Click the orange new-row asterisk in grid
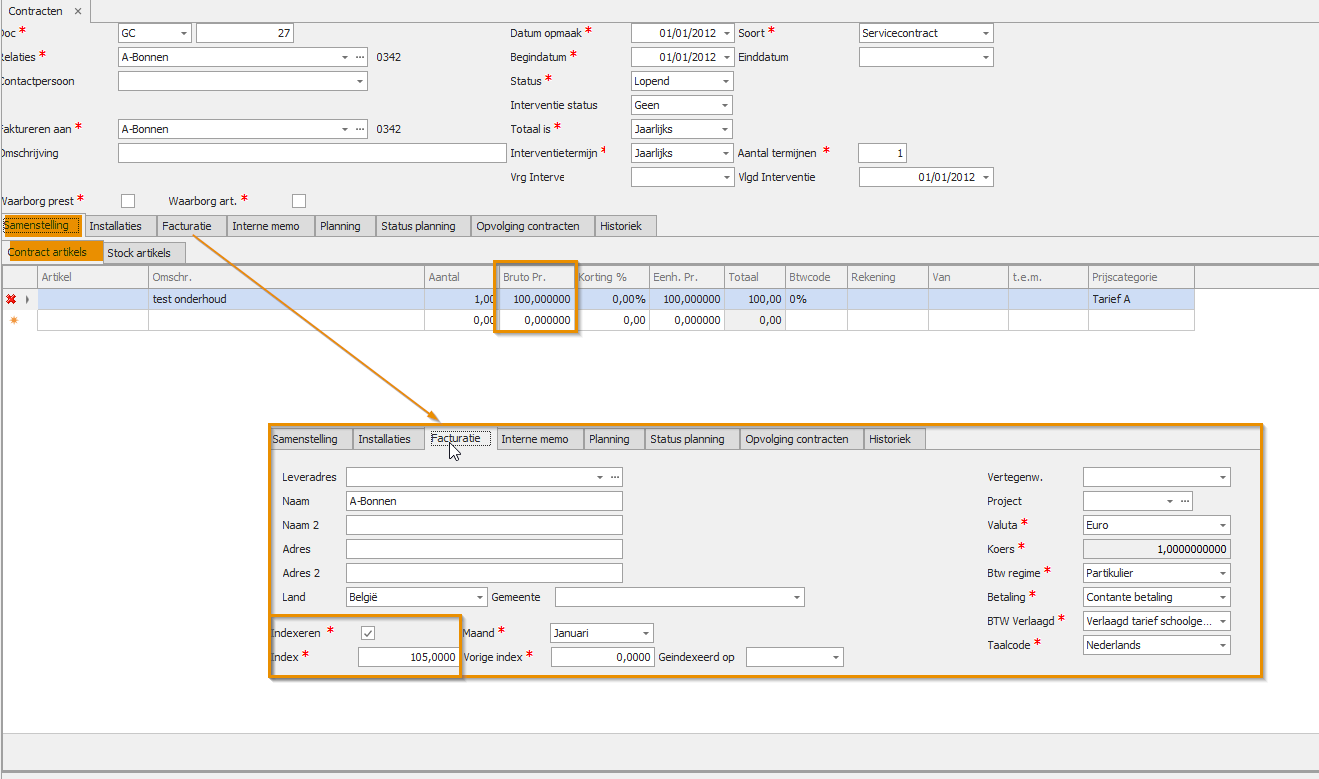 point(14,320)
